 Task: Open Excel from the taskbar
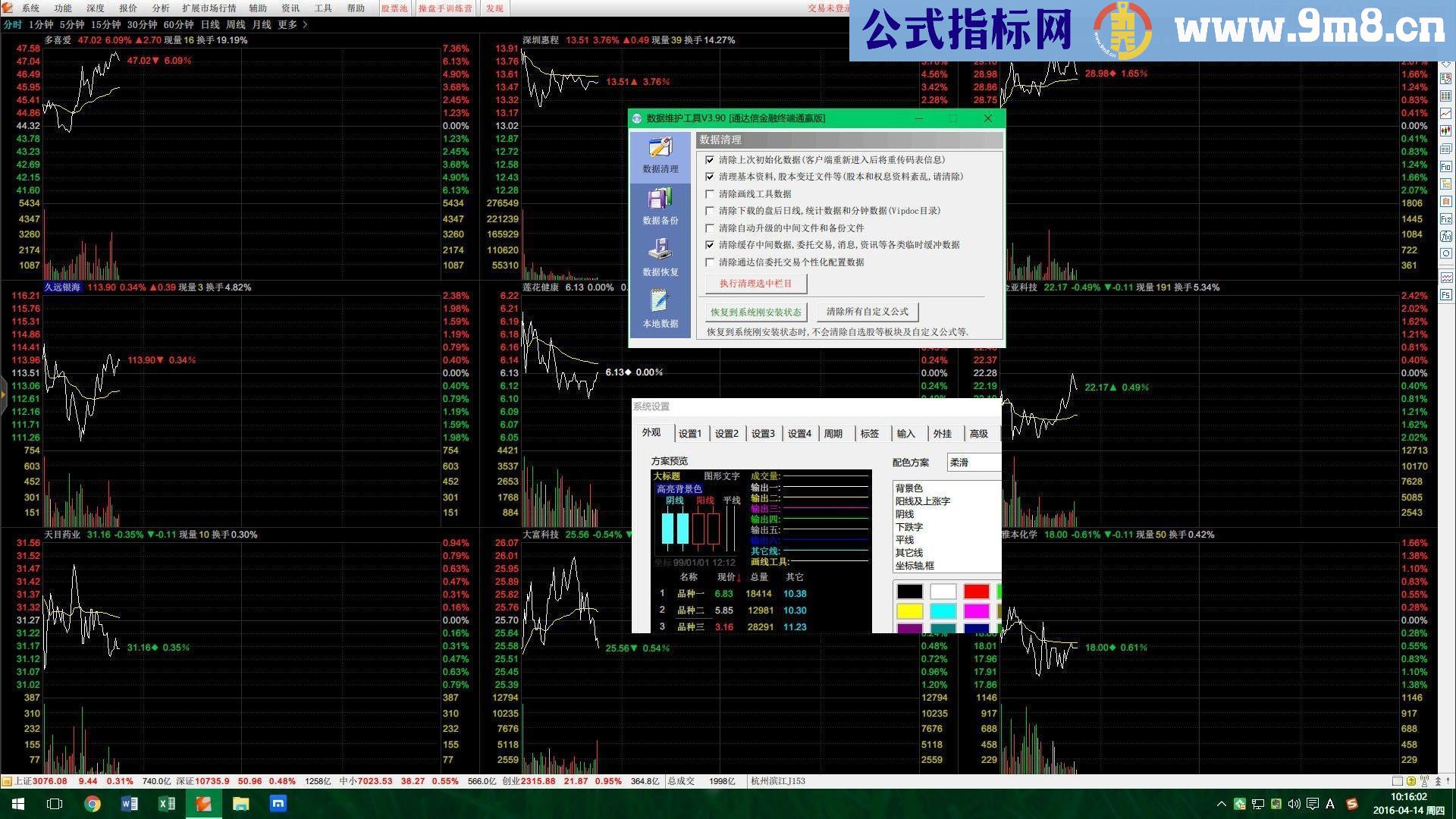click(x=166, y=803)
